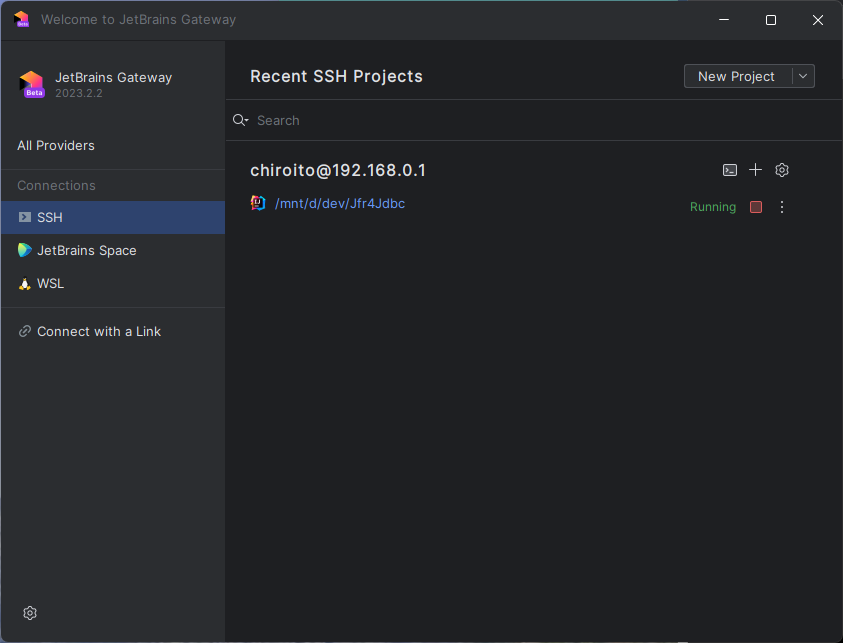Open Gateway settings gear in sidebar bottom
This screenshot has width=843, height=643.
point(30,613)
